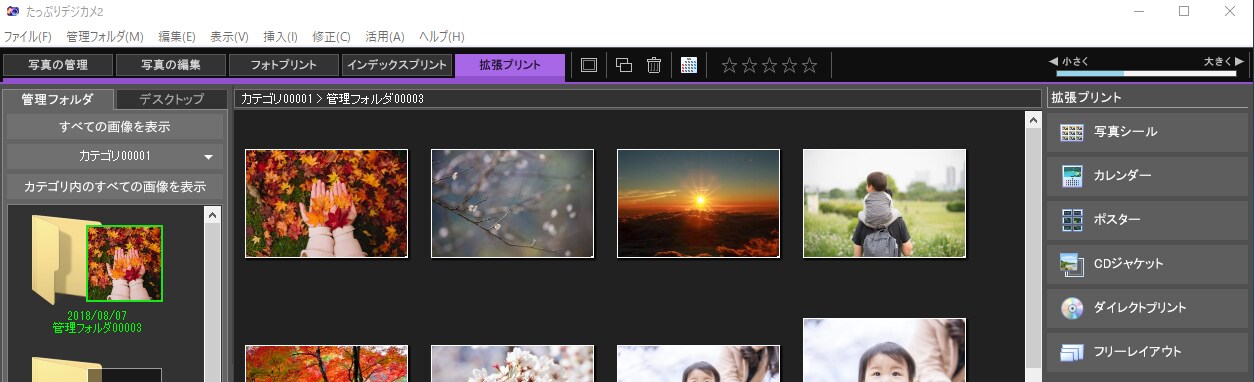Set rating to four stars

click(x=789, y=65)
